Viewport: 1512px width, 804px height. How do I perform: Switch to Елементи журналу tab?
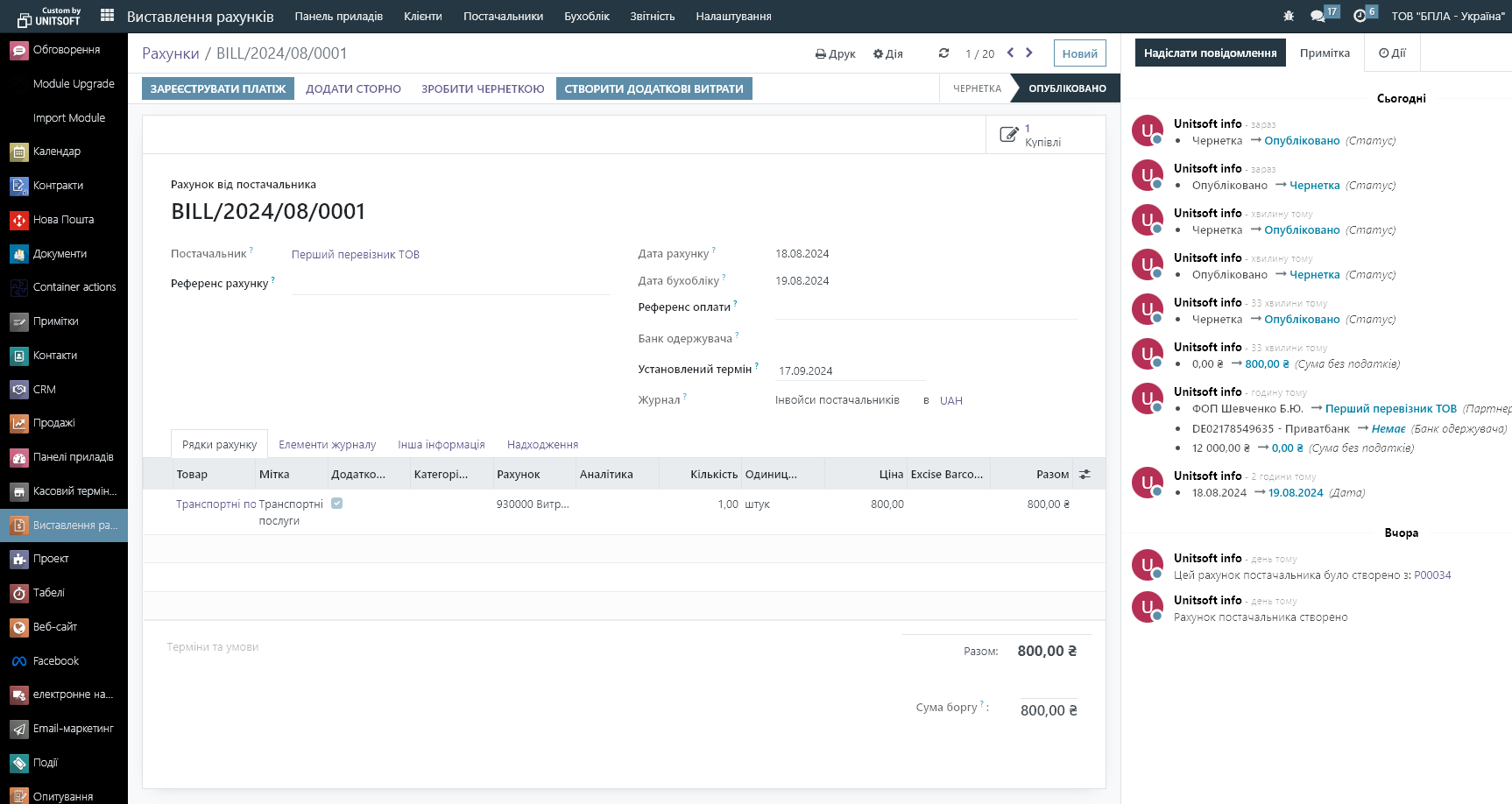pyautogui.click(x=327, y=445)
